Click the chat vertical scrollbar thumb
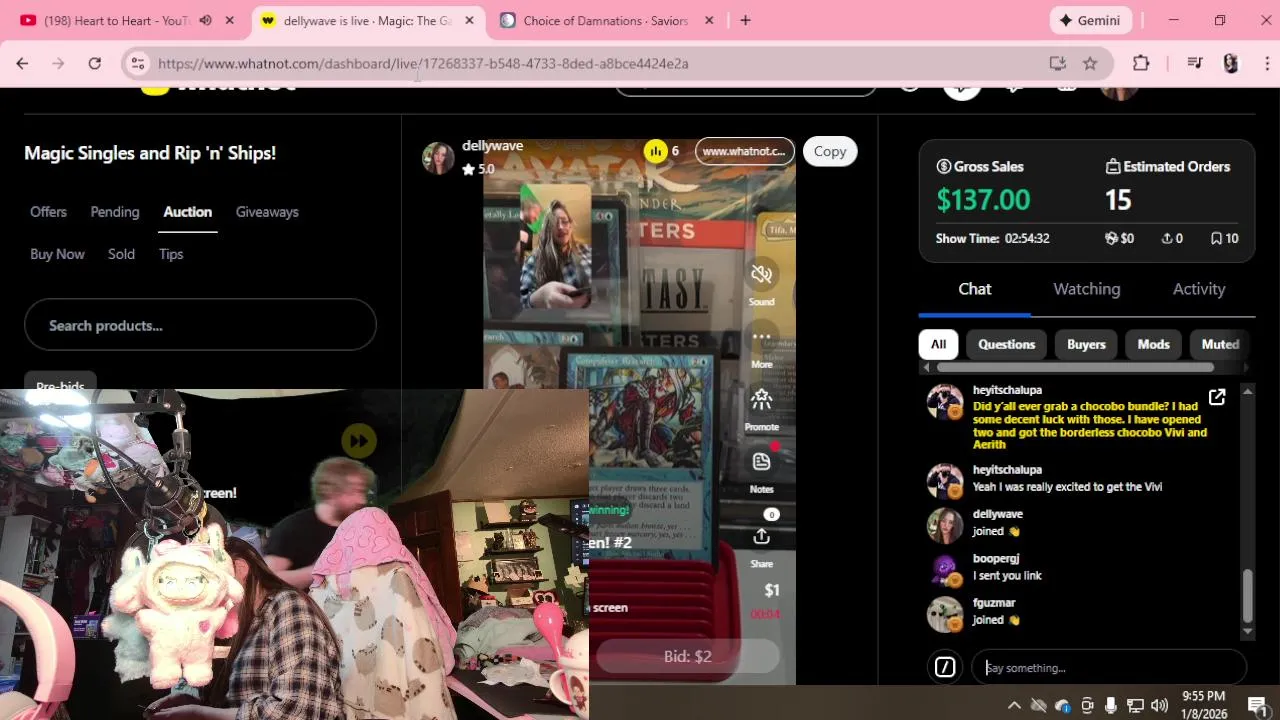Image resolution: width=1280 pixels, height=720 pixels. 1247,595
